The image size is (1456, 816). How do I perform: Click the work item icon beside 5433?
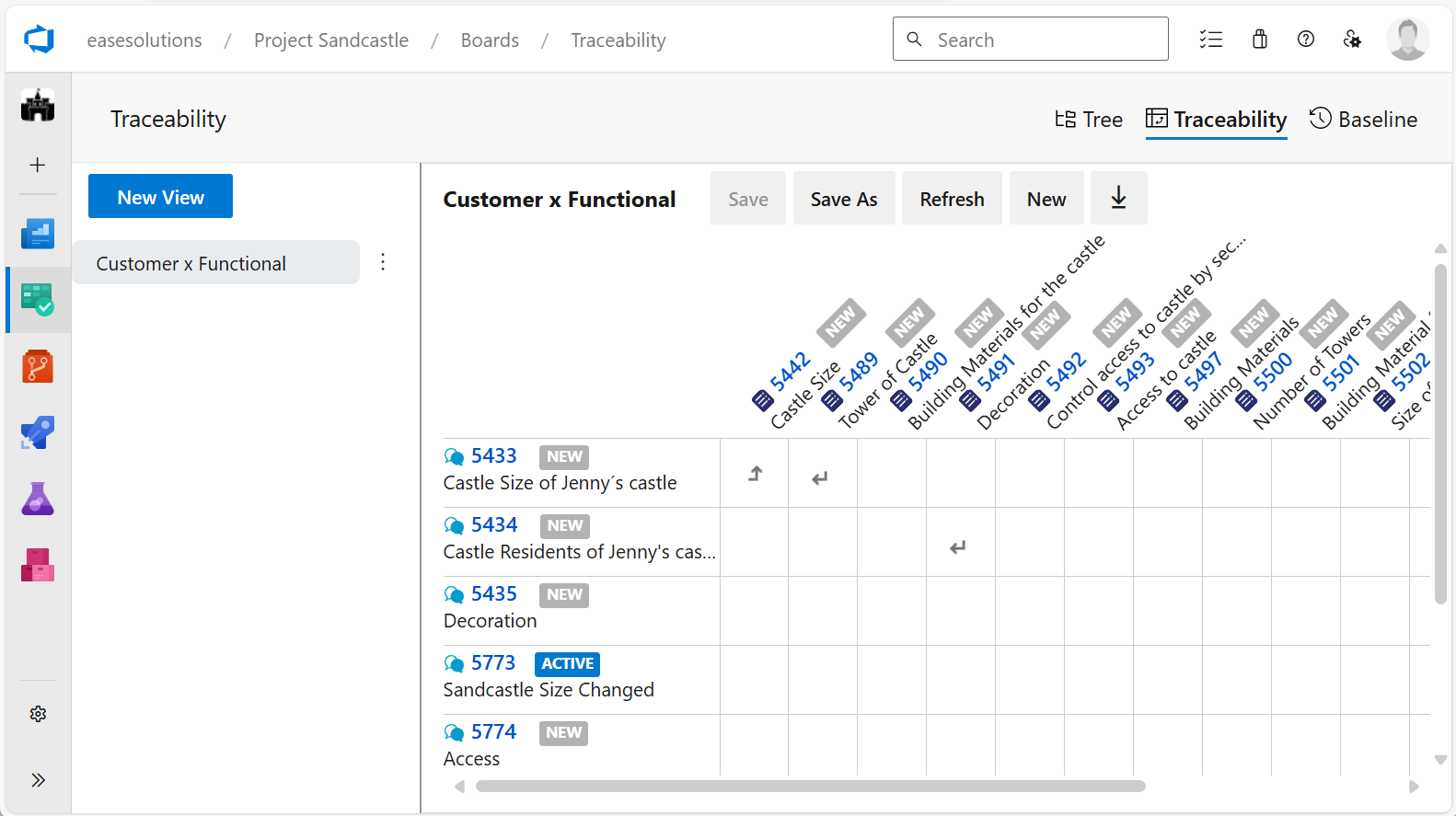454,456
